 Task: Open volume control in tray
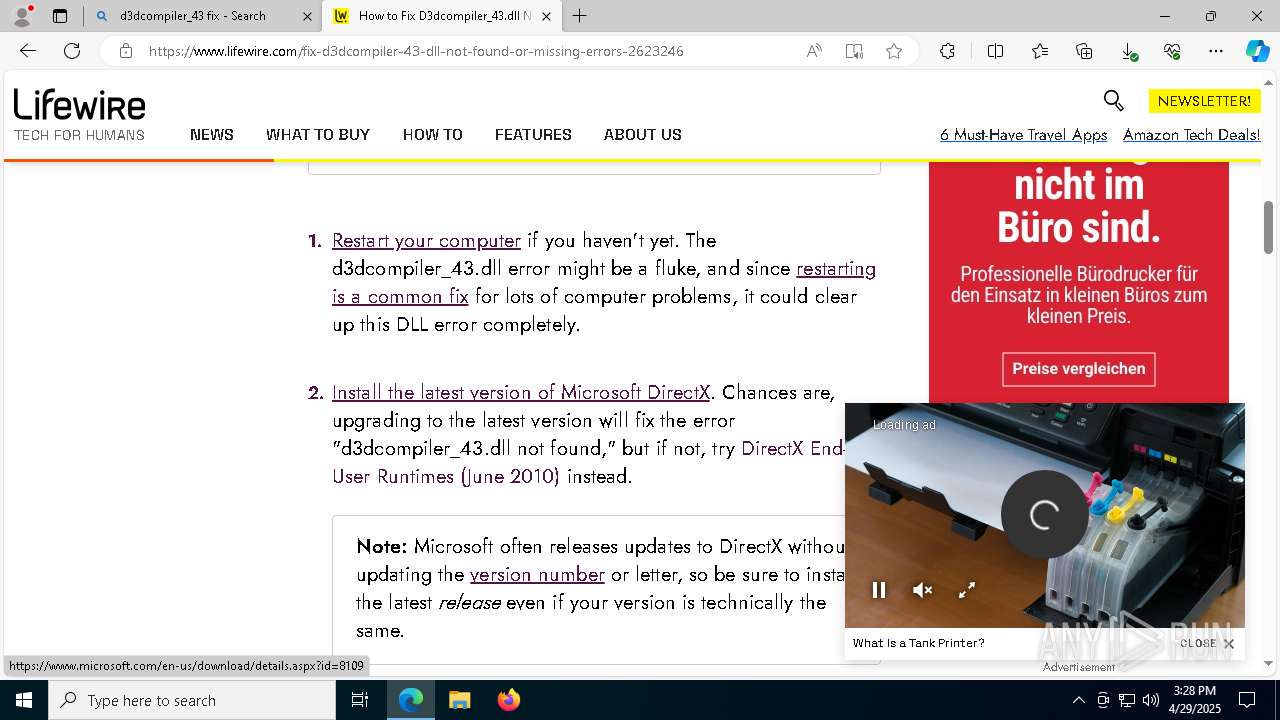[1151, 700]
